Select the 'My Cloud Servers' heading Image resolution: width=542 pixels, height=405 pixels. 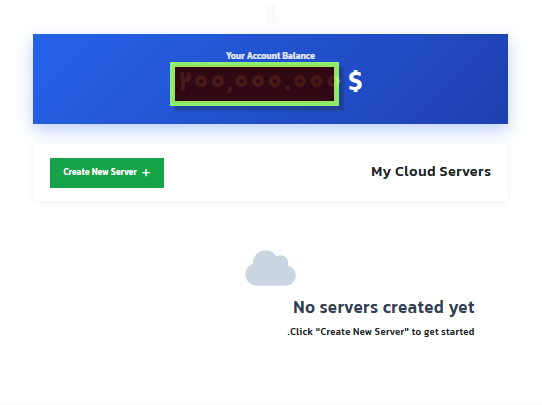(x=431, y=172)
